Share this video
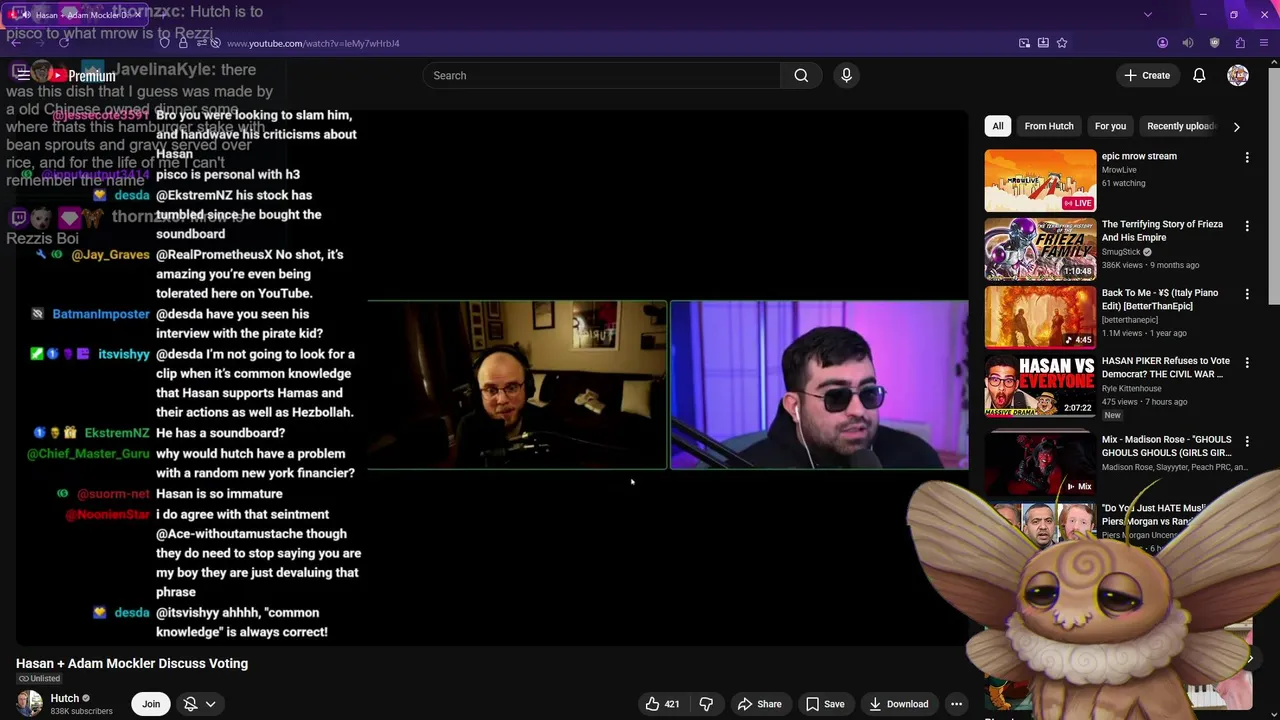Image resolution: width=1280 pixels, height=720 pixels. click(759, 704)
